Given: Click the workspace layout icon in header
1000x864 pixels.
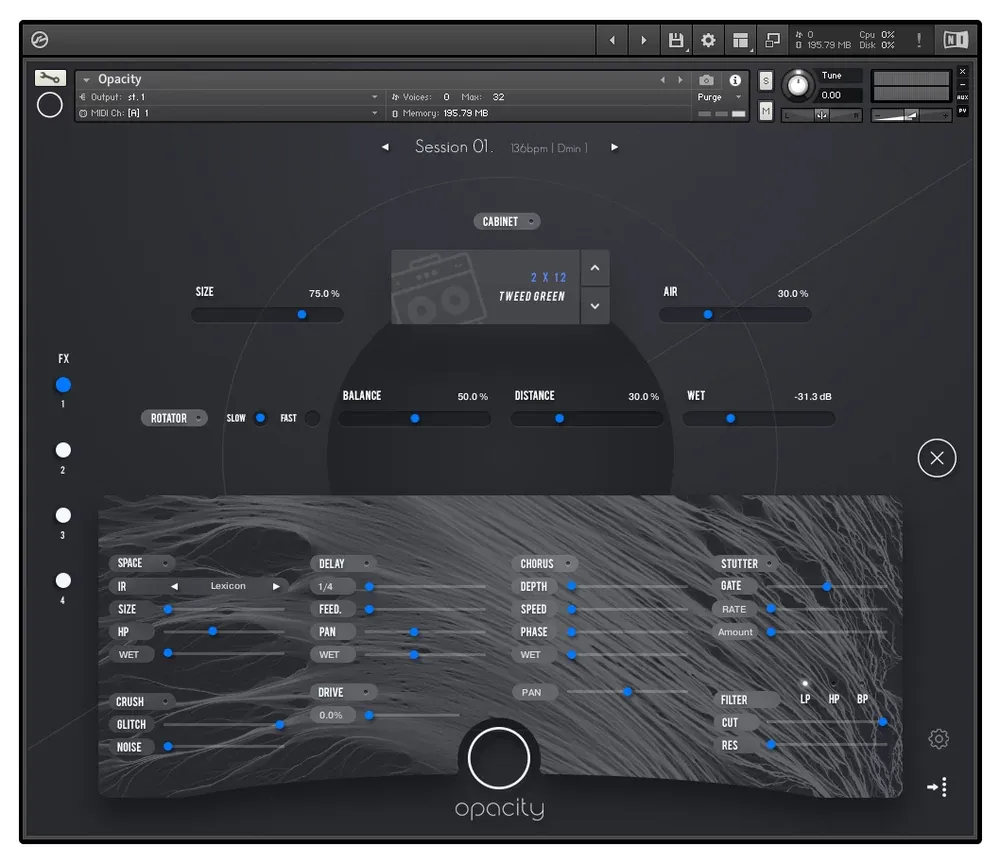Looking at the screenshot, I should click(740, 40).
